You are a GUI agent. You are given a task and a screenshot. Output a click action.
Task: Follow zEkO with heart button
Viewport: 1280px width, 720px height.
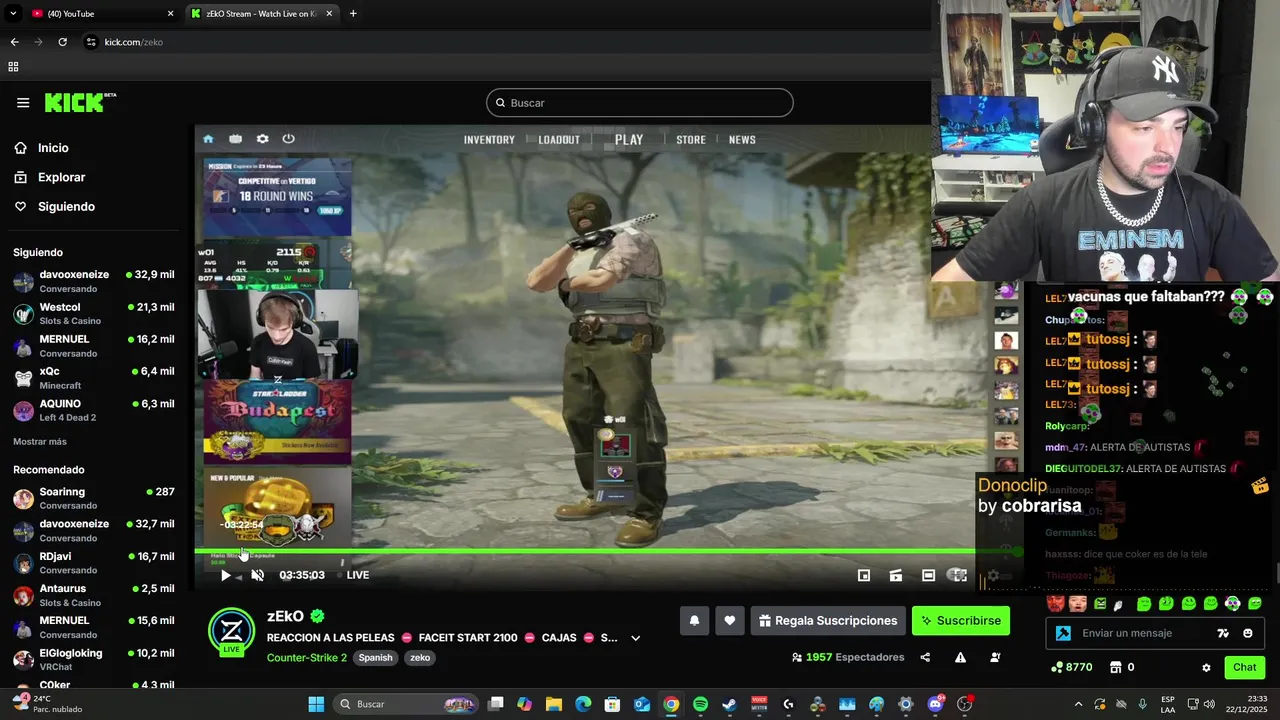(730, 621)
